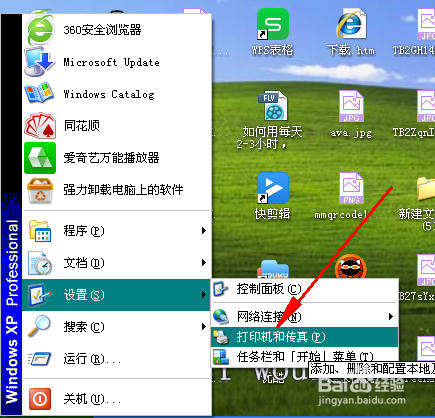The width and height of the screenshot is (435, 418).
Task: Select the 快剪辑 desktop shortcut icon
Action: coord(273,188)
